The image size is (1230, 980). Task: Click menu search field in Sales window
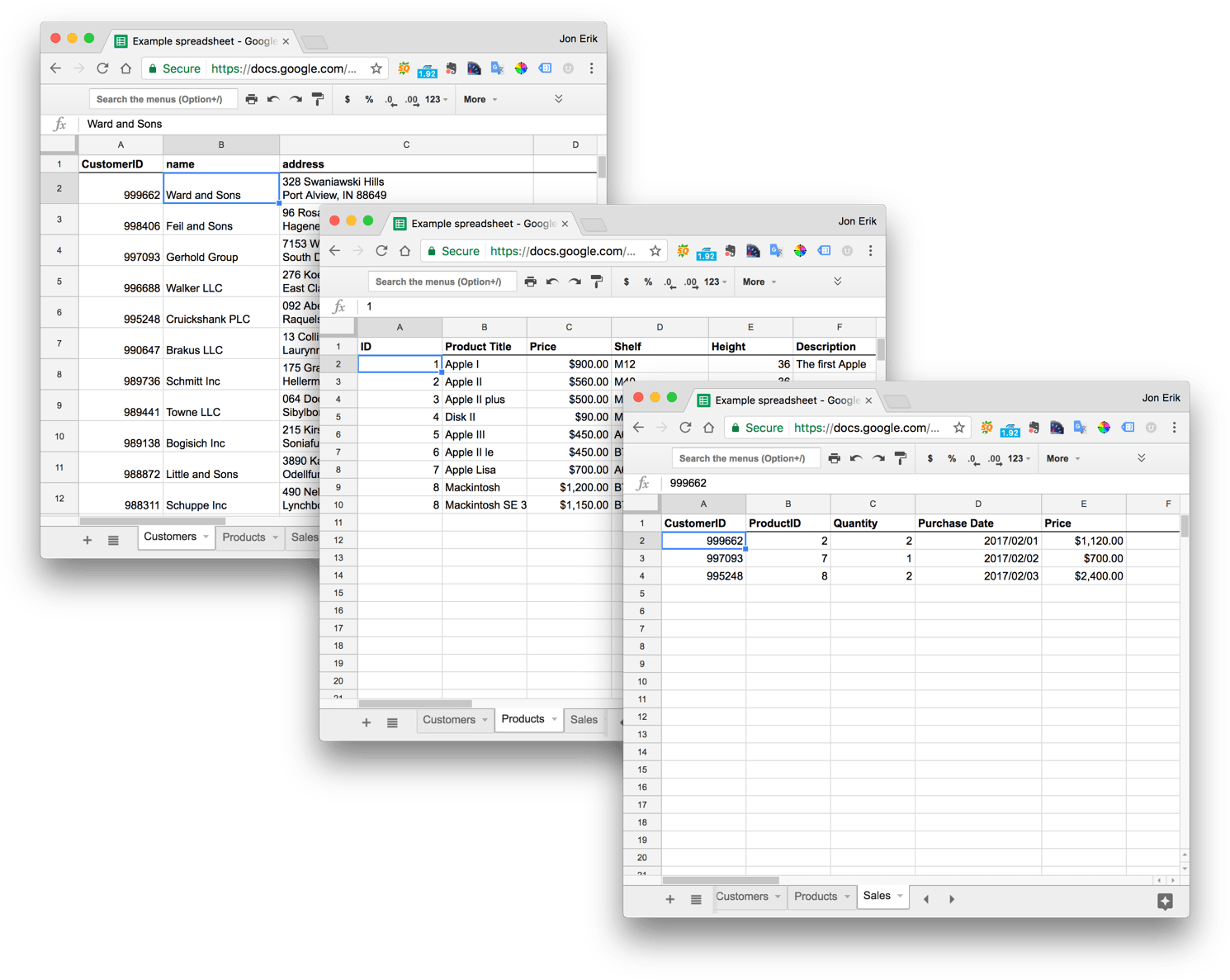point(746,458)
